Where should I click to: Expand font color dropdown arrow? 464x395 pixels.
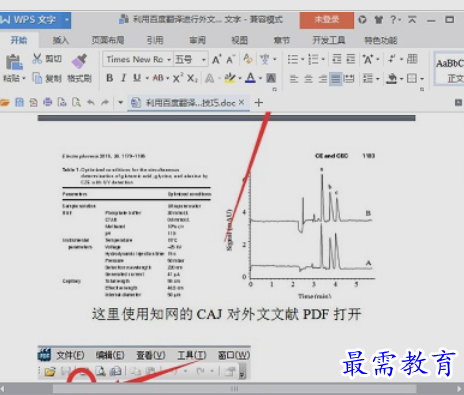[x=260, y=79]
